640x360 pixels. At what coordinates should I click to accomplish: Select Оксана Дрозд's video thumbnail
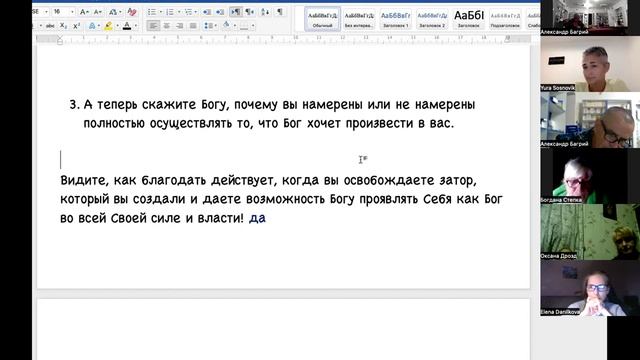point(590,232)
